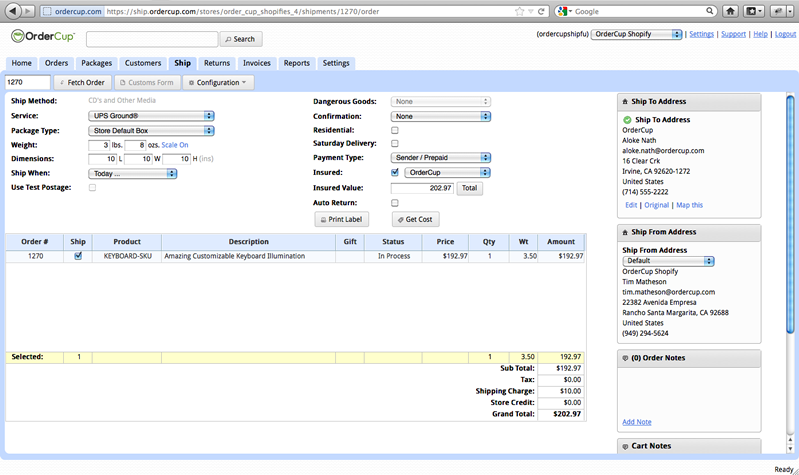
Task: Toggle the Residential checkbox
Action: [x=395, y=130]
